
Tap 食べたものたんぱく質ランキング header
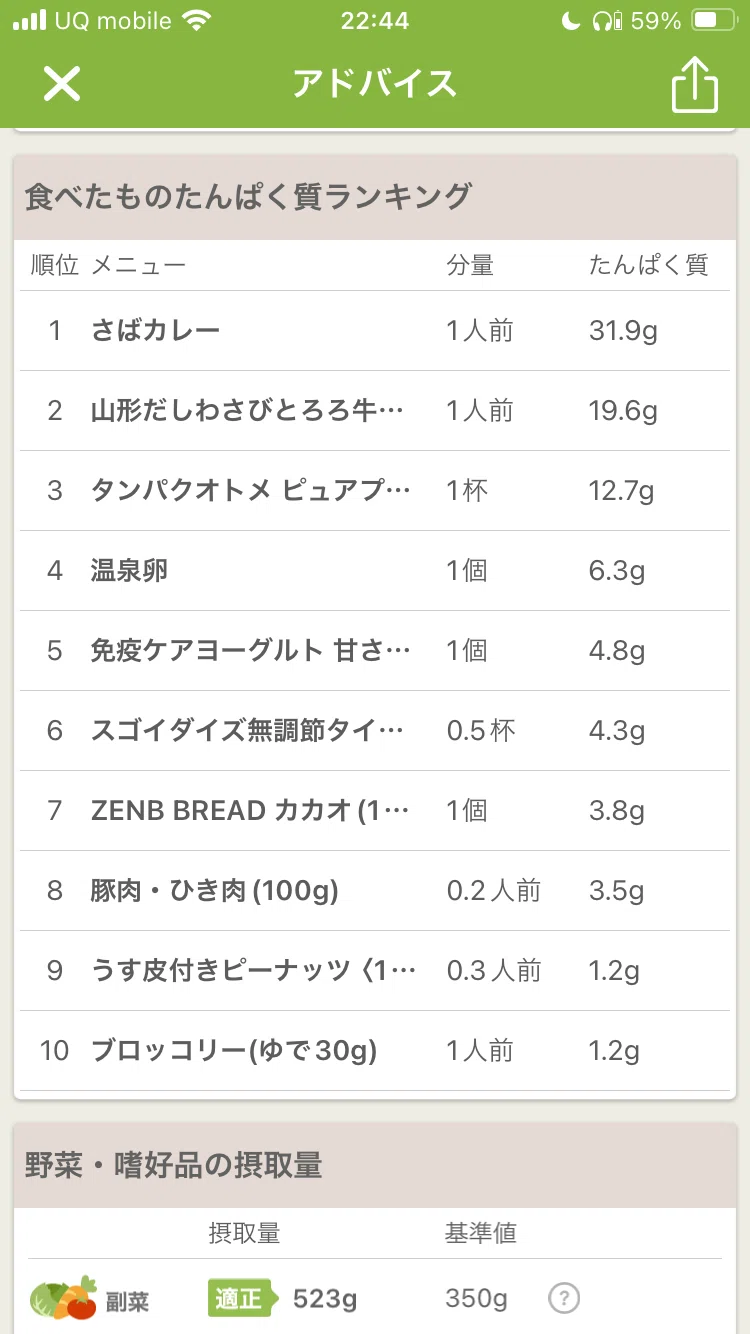[247, 197]
